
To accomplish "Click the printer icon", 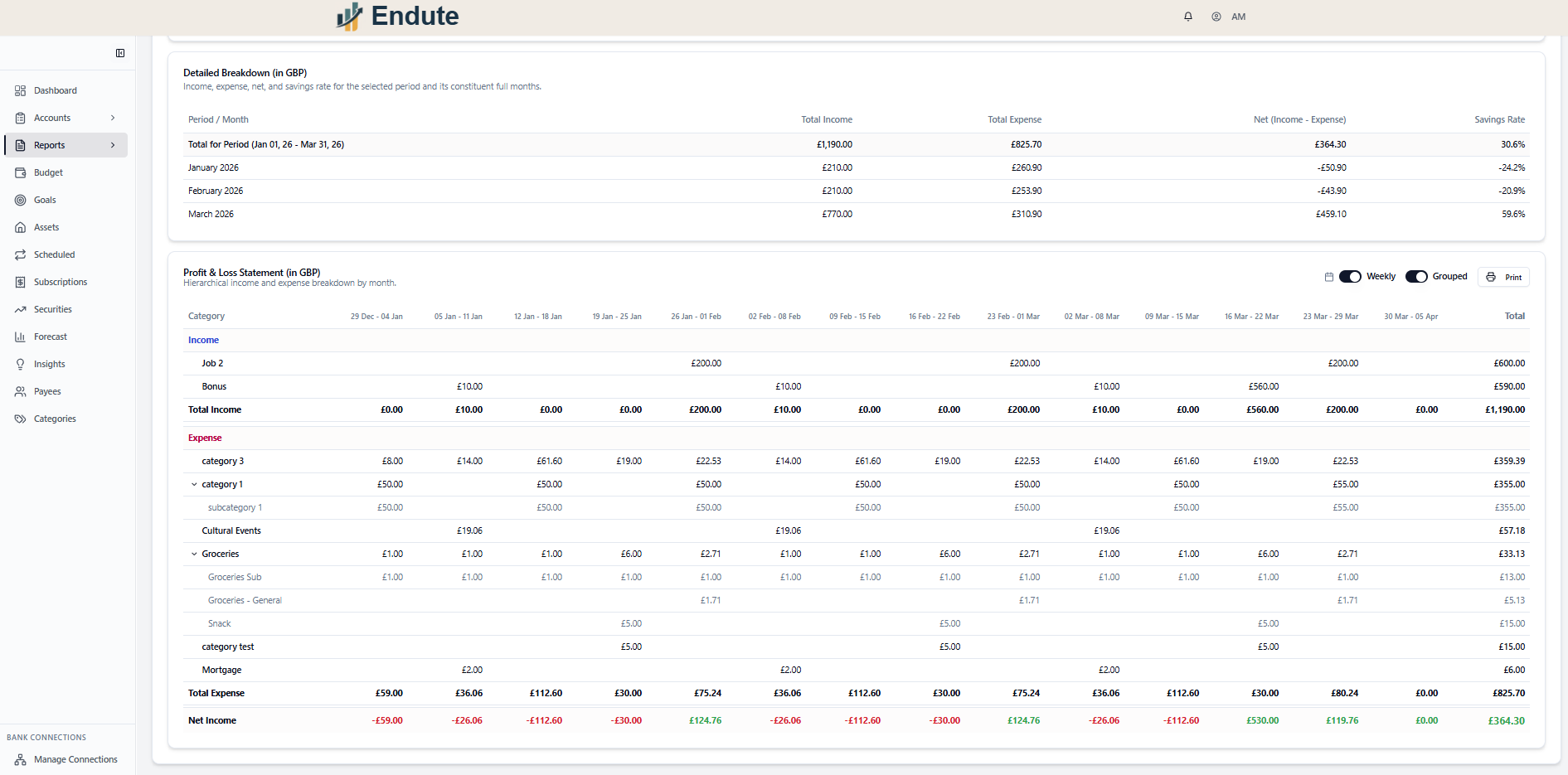I will (1491, 277).
